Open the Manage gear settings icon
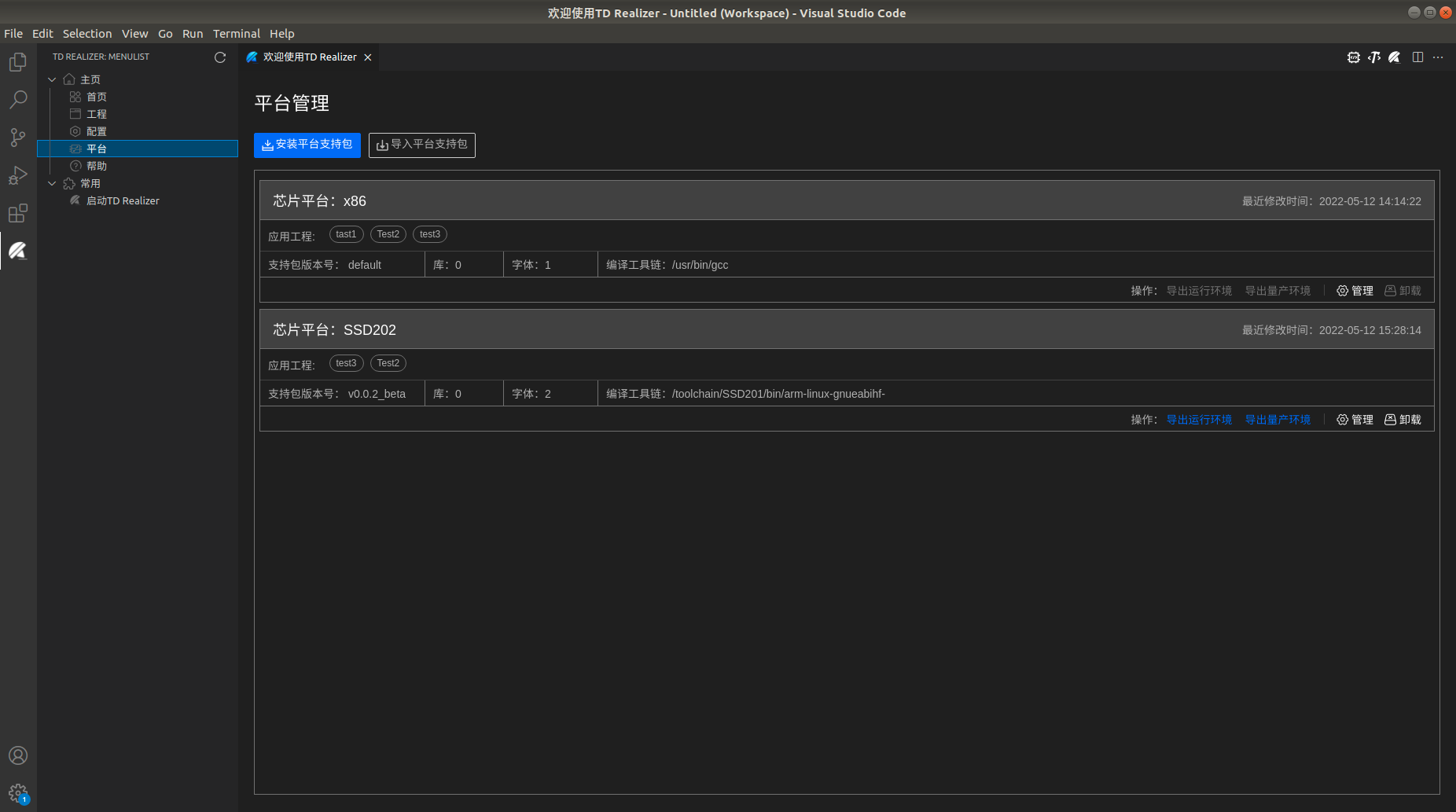 click(x=18, y=793)
